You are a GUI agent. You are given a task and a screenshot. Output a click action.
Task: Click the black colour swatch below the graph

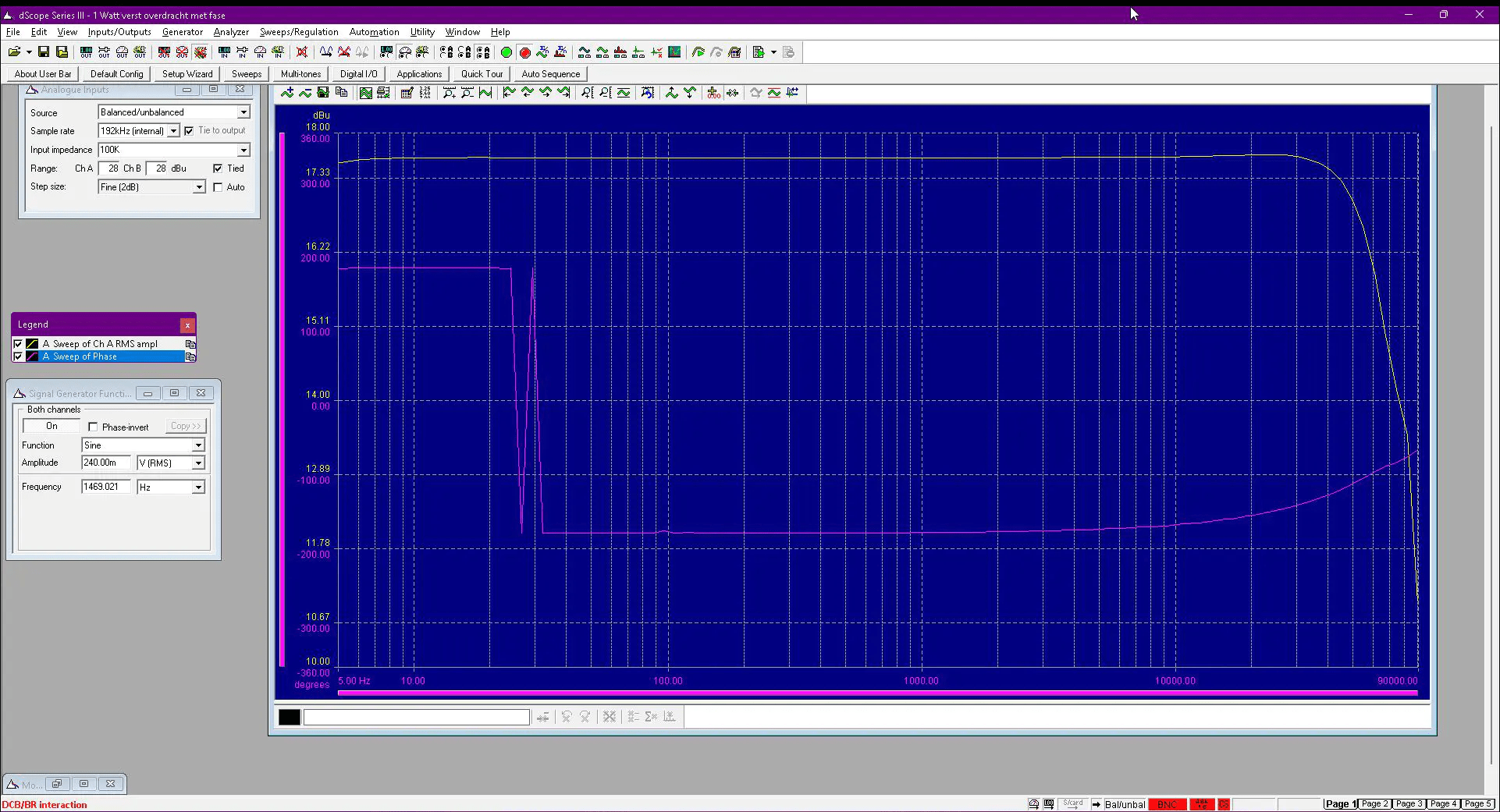290,717
